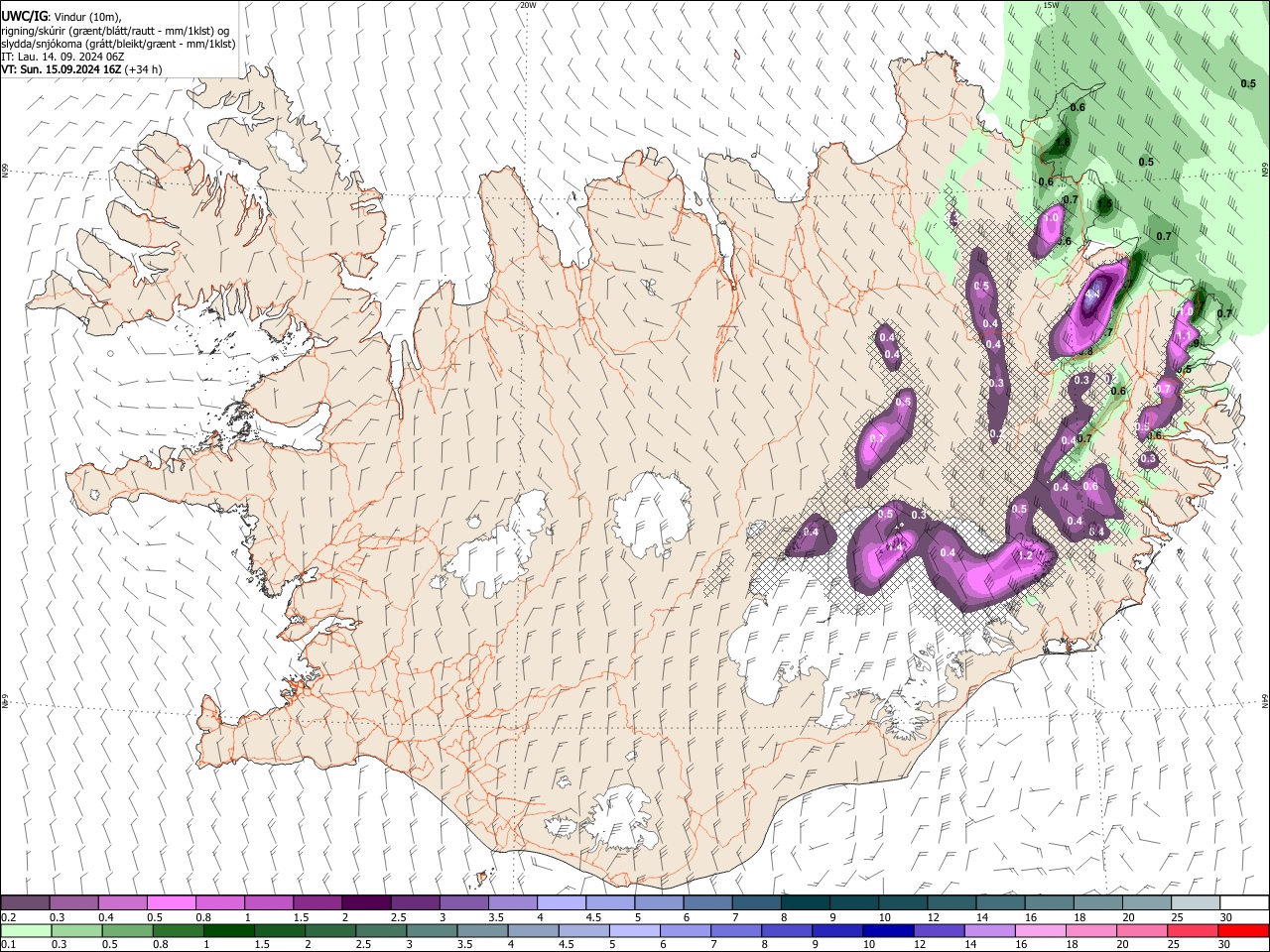This screenshot has height=952, width=1270.
Task: Click the dark blue 10 swatch on the rain scale
Action: pyautogui.click(x=887, y=930)
